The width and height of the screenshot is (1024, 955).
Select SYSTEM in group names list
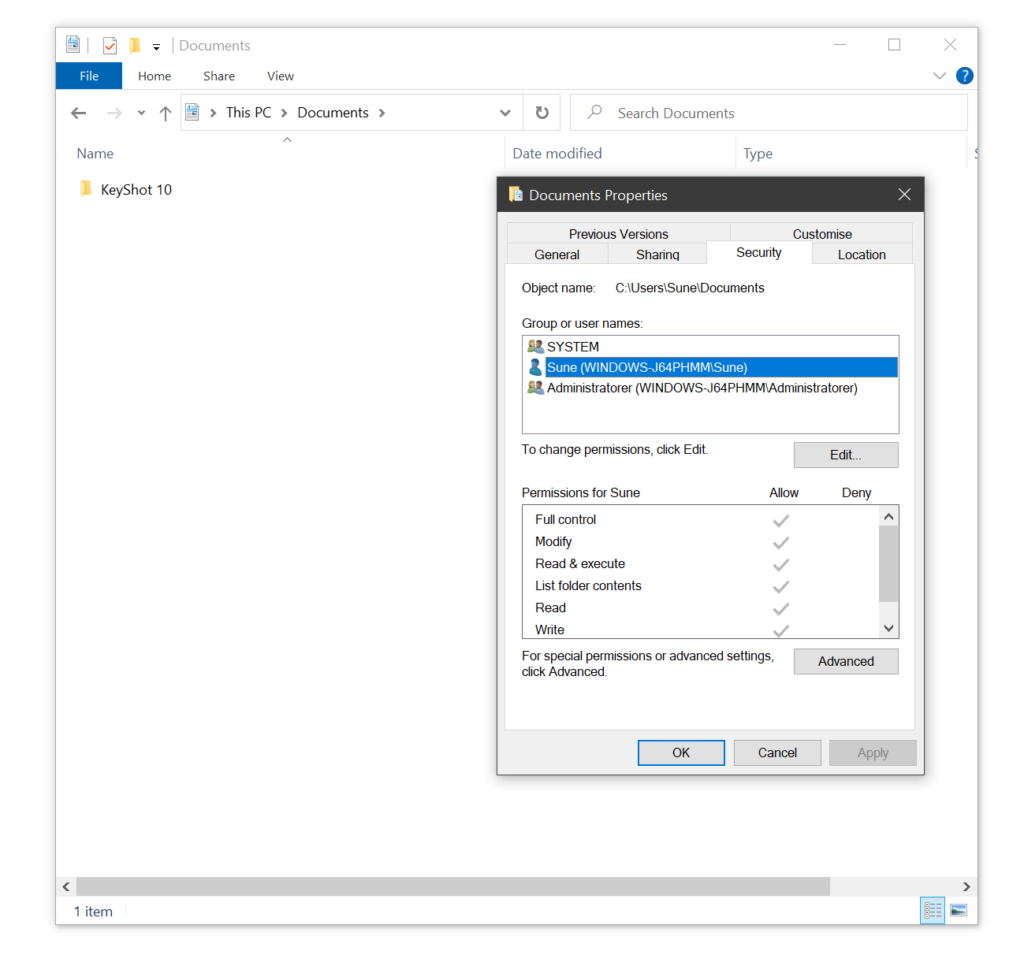pyautogui.click(x=573, y=347)
